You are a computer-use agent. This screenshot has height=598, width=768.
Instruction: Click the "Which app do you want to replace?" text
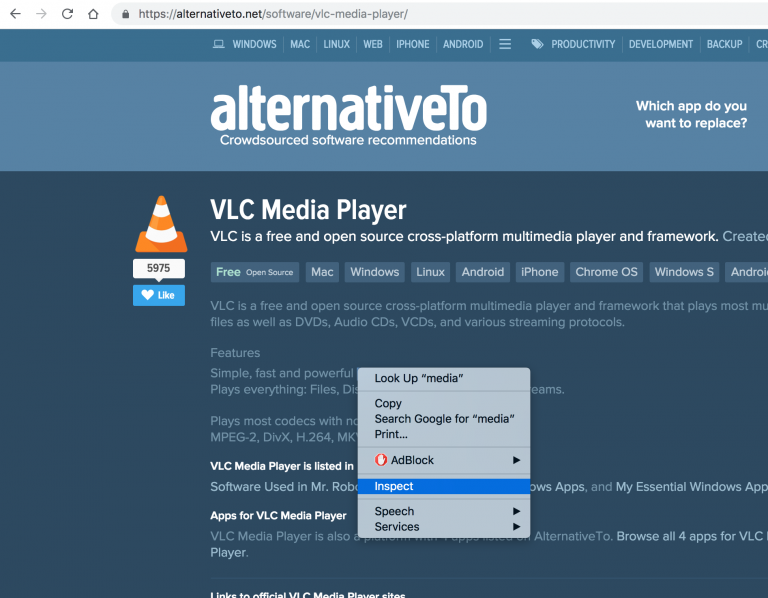coord(691,114)
